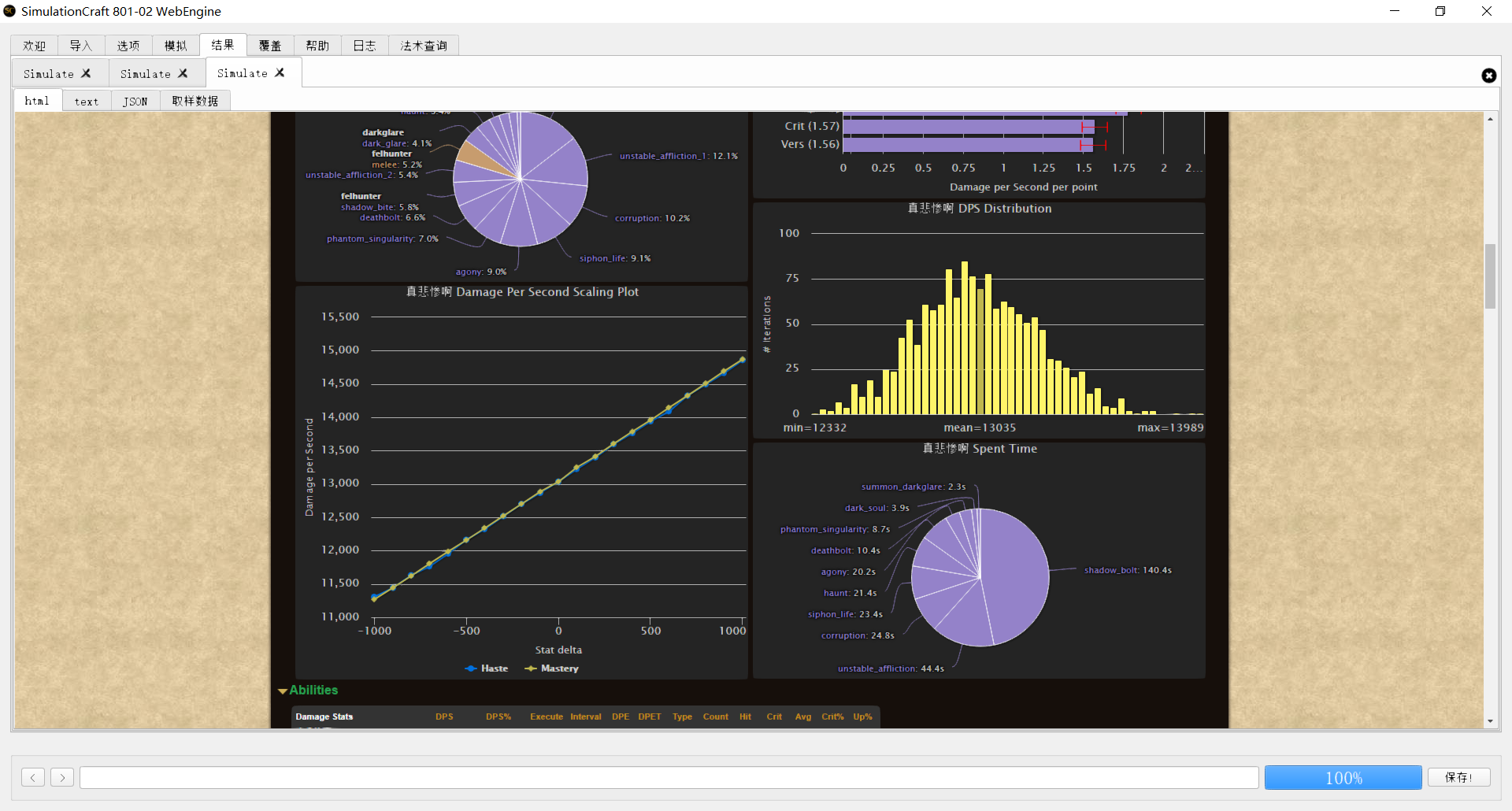Toggle Mastery series in scaling plot legend
Viewport: 1512px width, 811px height.
[x=552, y=668]
